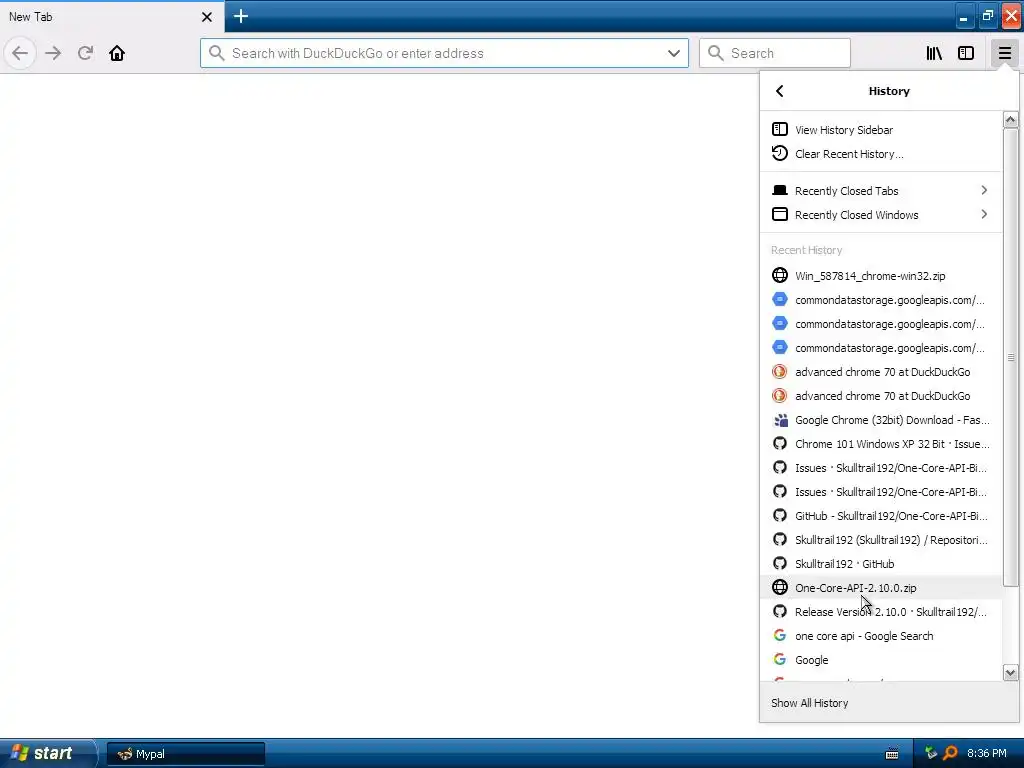Click History panel scrollbar down arrow
The width and height of the screenshot is (1024, 768).
[x=1010, y=673]
